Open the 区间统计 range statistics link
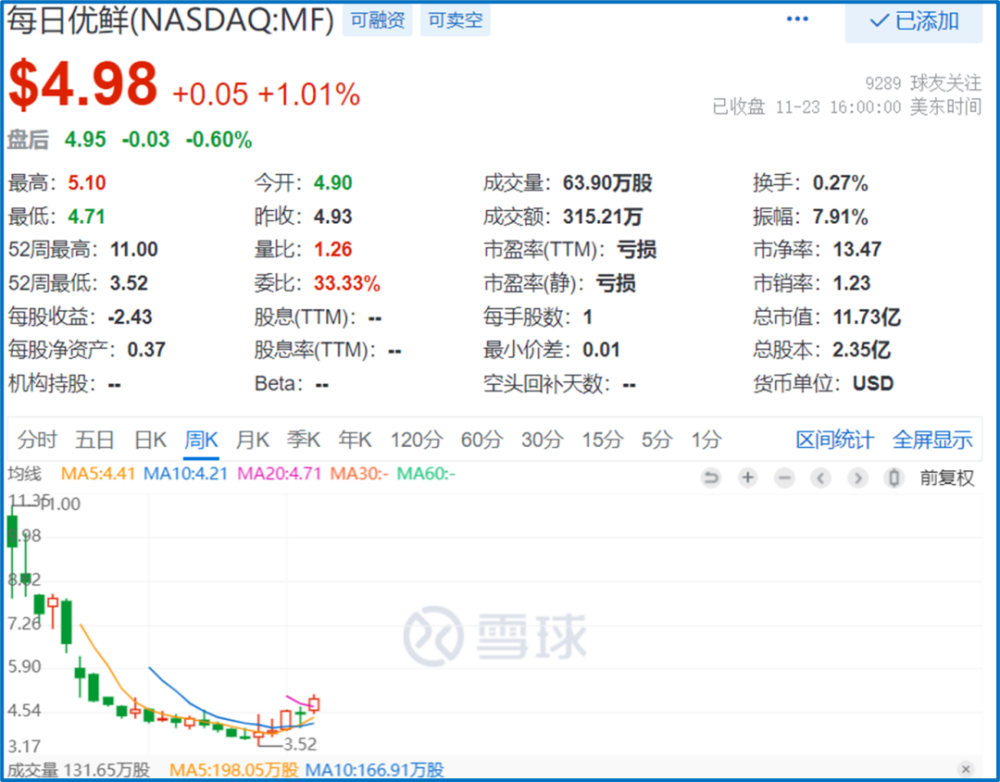 [834, 439]
